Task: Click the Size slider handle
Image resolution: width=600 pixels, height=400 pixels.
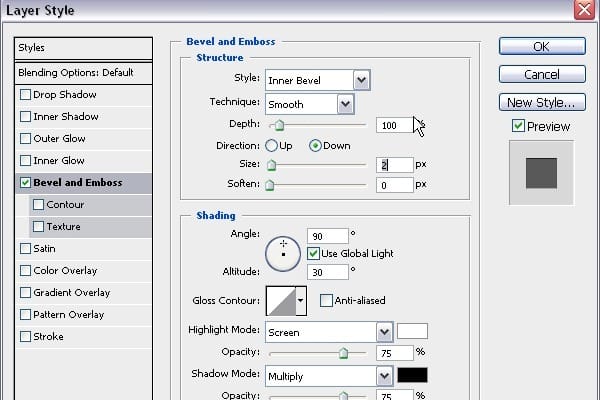Action: 271,165
